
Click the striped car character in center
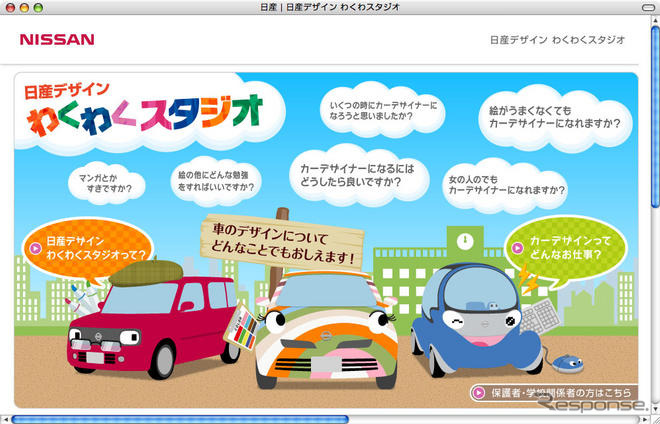pyautogui.click(x=326, y=329)
